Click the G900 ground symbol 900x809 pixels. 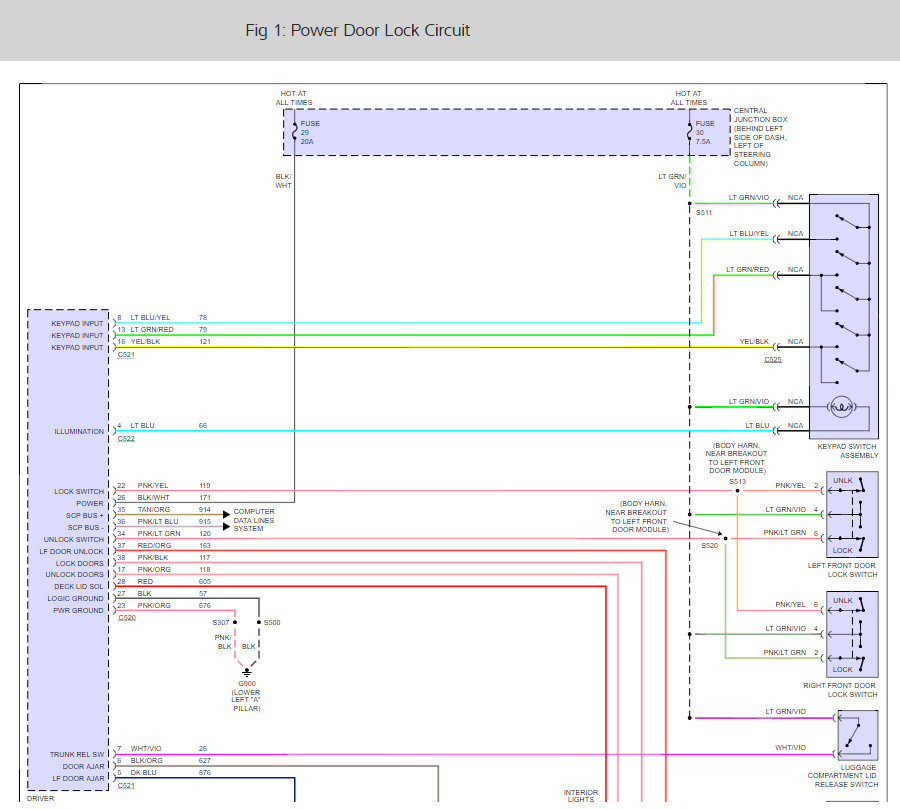[x=246, y=672]
